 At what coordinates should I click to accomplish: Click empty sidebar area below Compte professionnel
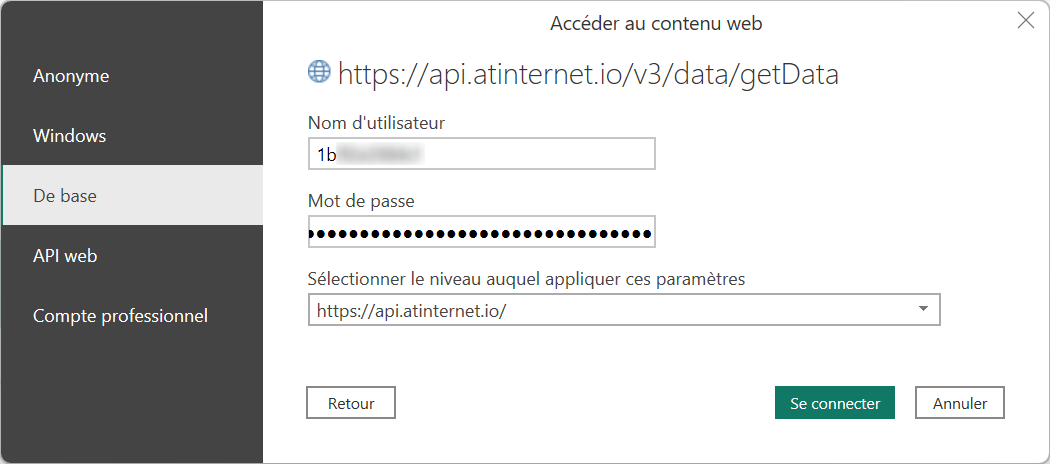click(131, 400)
